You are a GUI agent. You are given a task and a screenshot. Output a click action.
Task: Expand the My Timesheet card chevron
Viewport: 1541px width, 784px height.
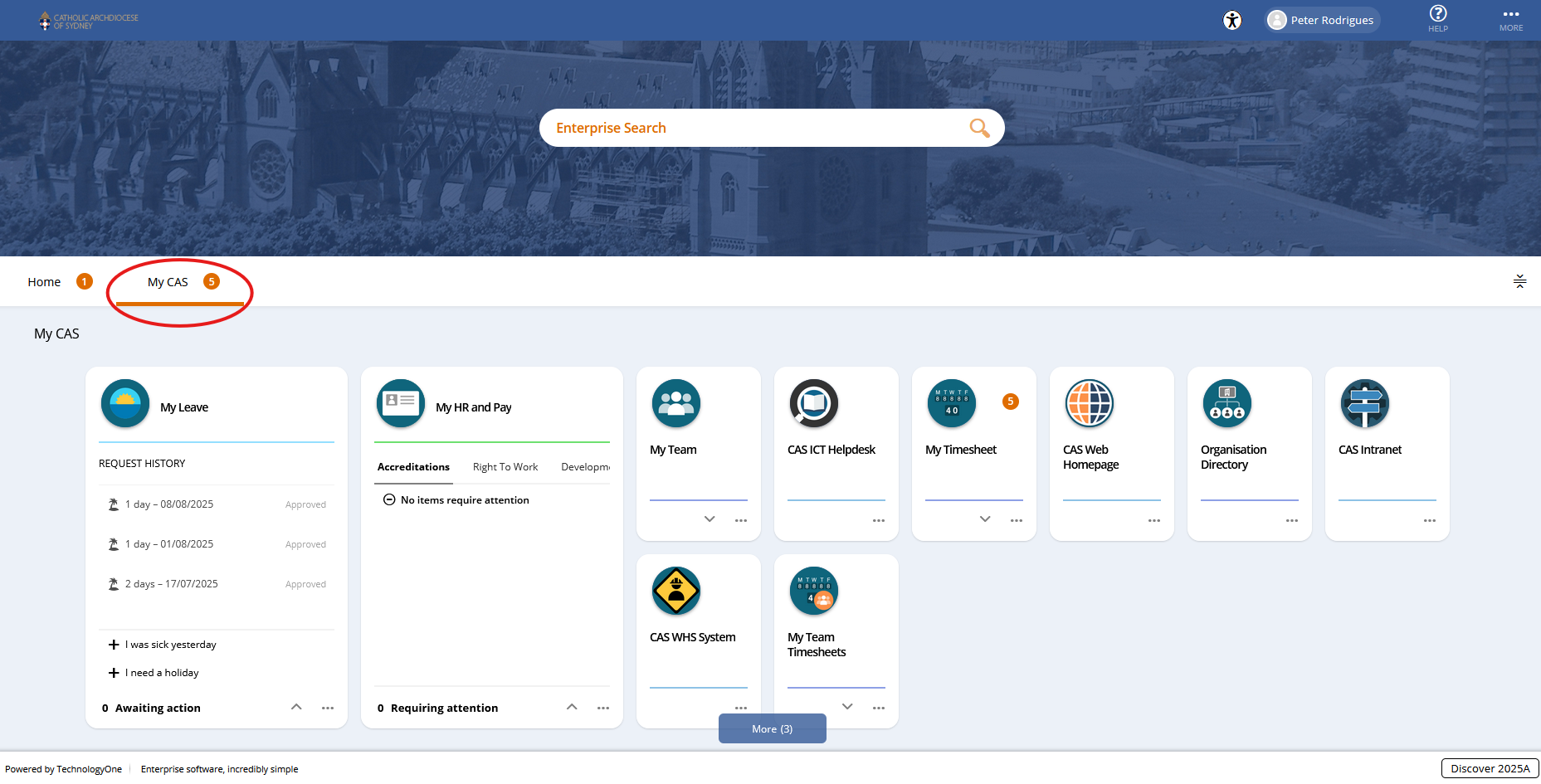pos(985,519)
